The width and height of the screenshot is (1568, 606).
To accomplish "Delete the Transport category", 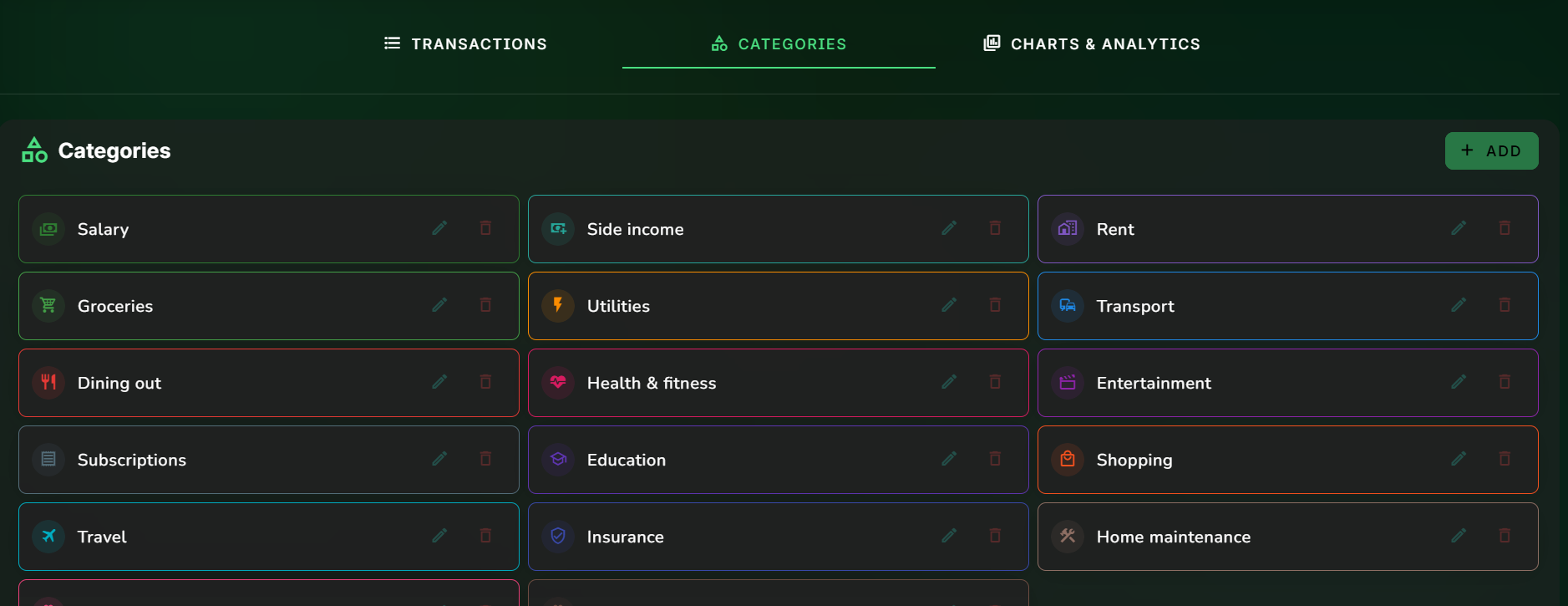I will [1505, 305].
